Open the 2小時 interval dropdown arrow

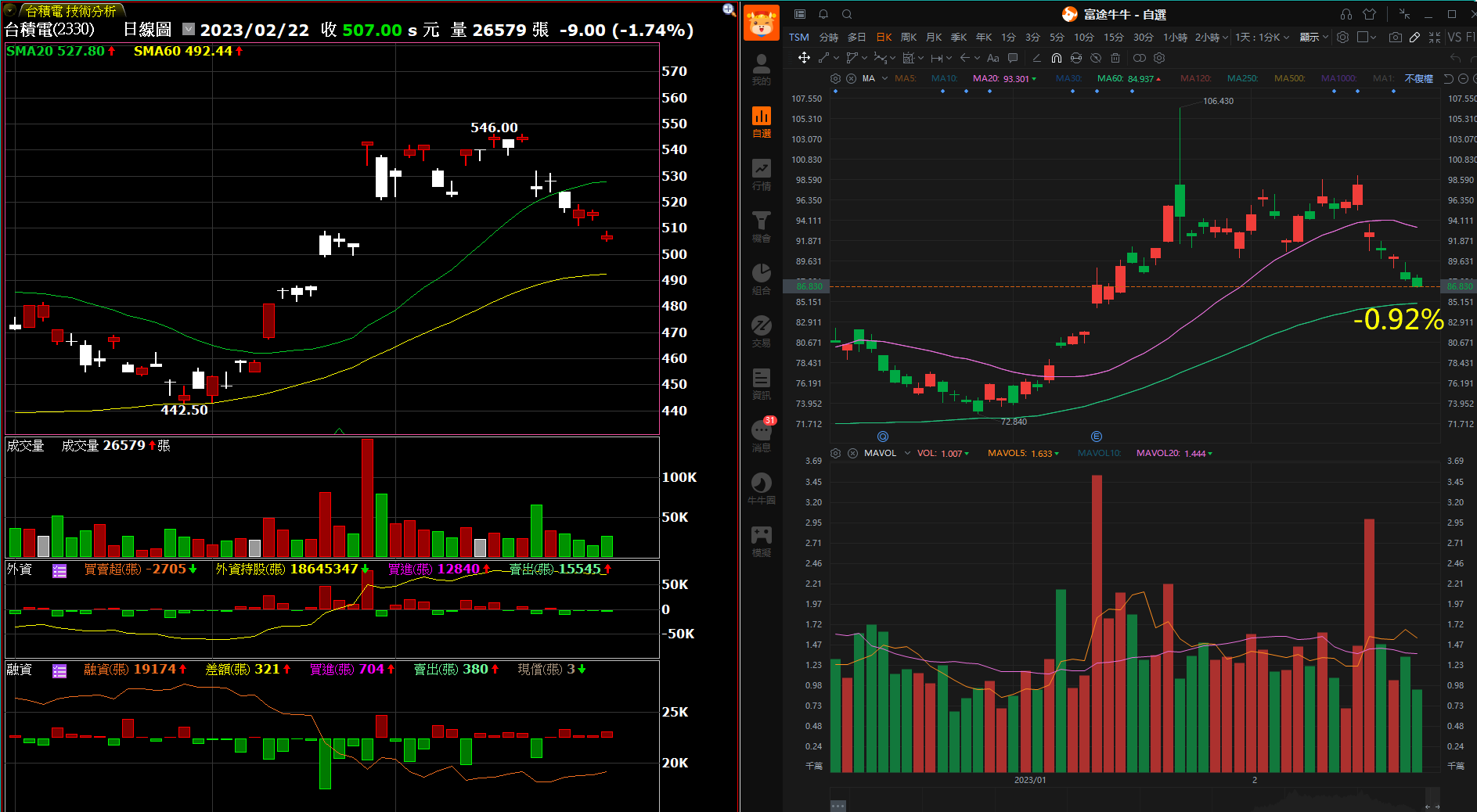coord(1226,37)
